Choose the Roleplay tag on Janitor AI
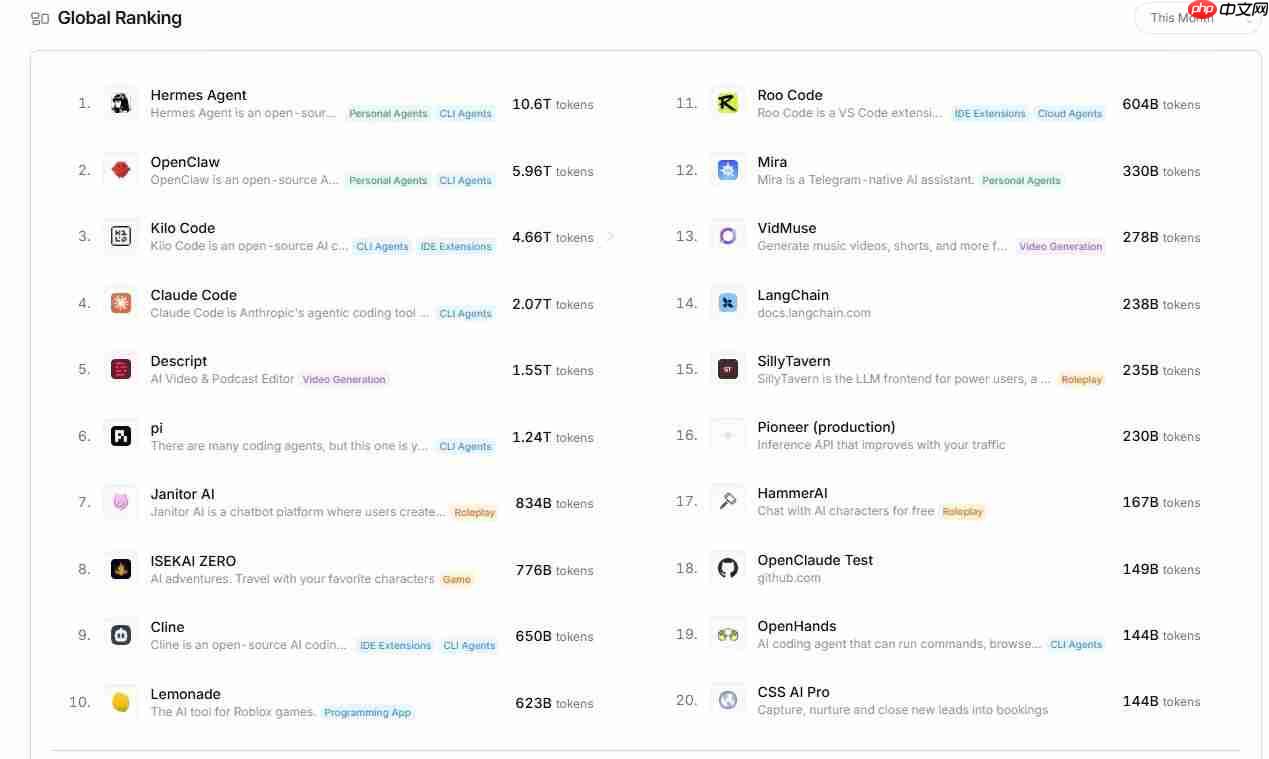 point(475,513)
